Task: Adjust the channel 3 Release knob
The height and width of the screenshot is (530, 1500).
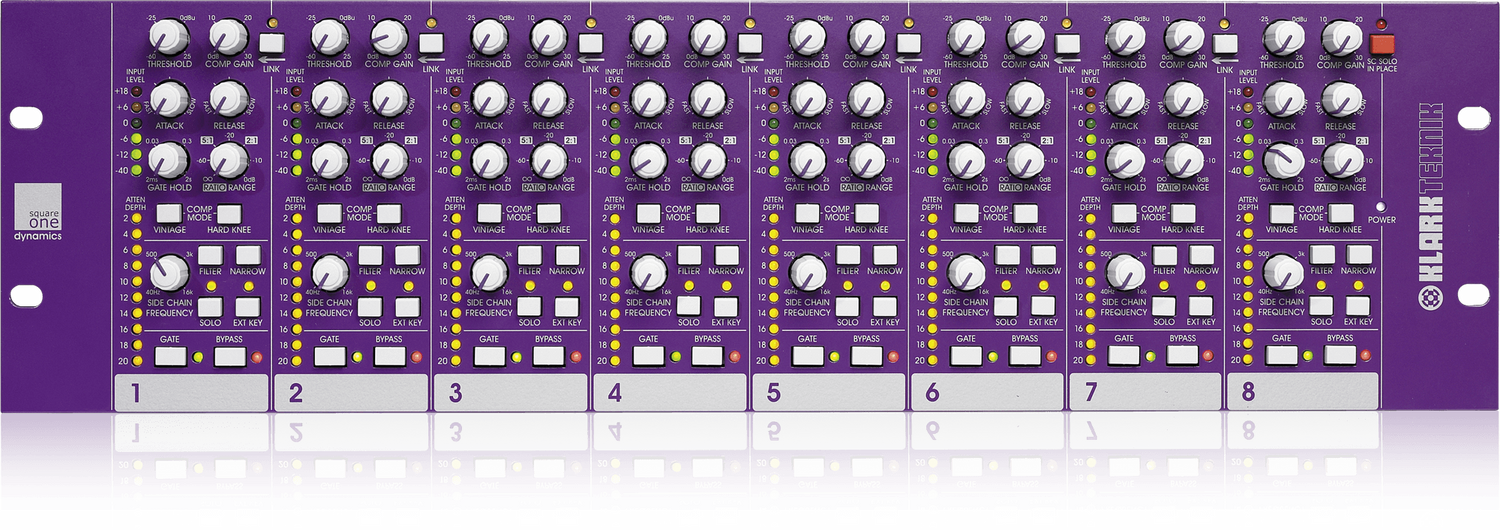Action: coord(548,99)
